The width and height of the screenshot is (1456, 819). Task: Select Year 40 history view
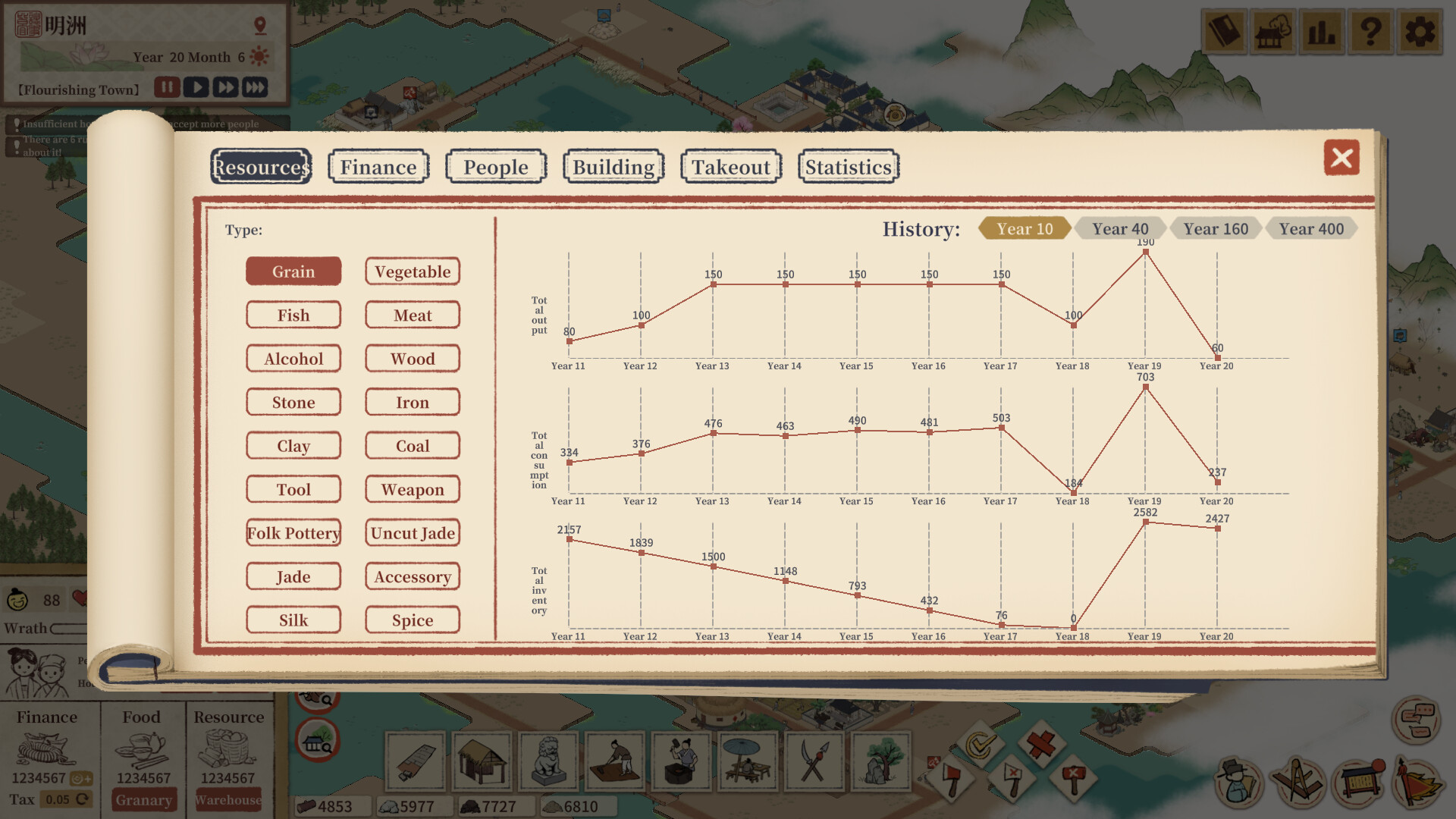click(x=1115, y=229)
